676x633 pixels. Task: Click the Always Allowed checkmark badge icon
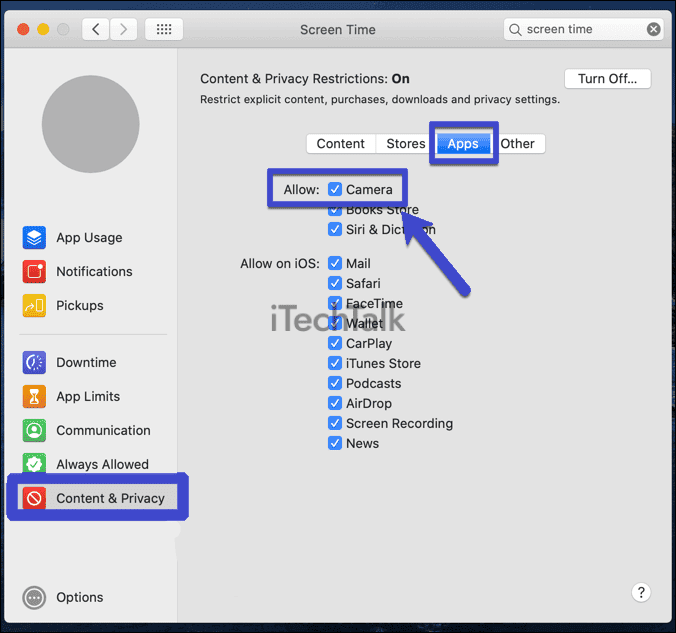coord(34,464)
